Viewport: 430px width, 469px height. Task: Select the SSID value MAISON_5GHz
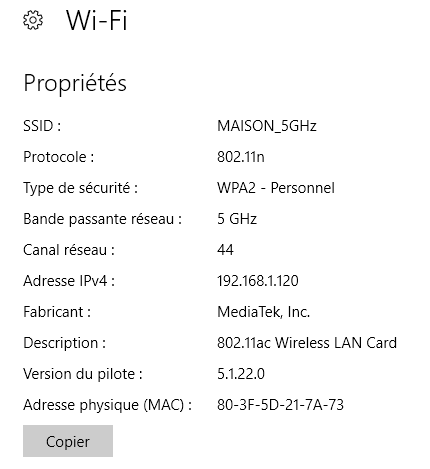click(x=267, y=126)
